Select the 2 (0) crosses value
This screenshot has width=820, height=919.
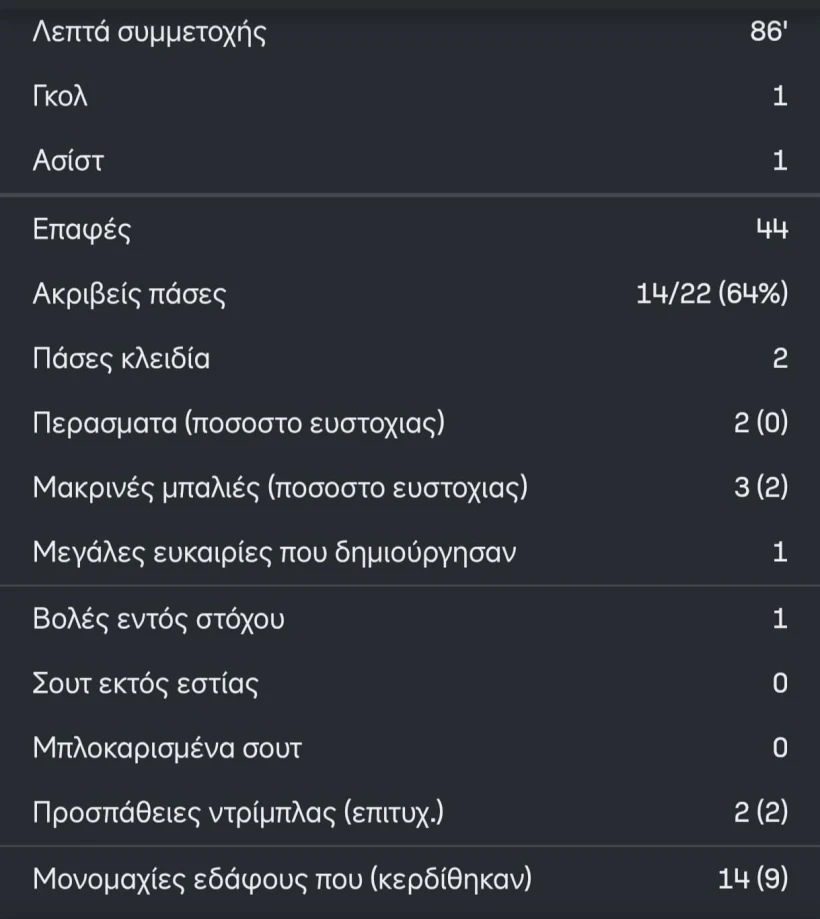point(760,423)
